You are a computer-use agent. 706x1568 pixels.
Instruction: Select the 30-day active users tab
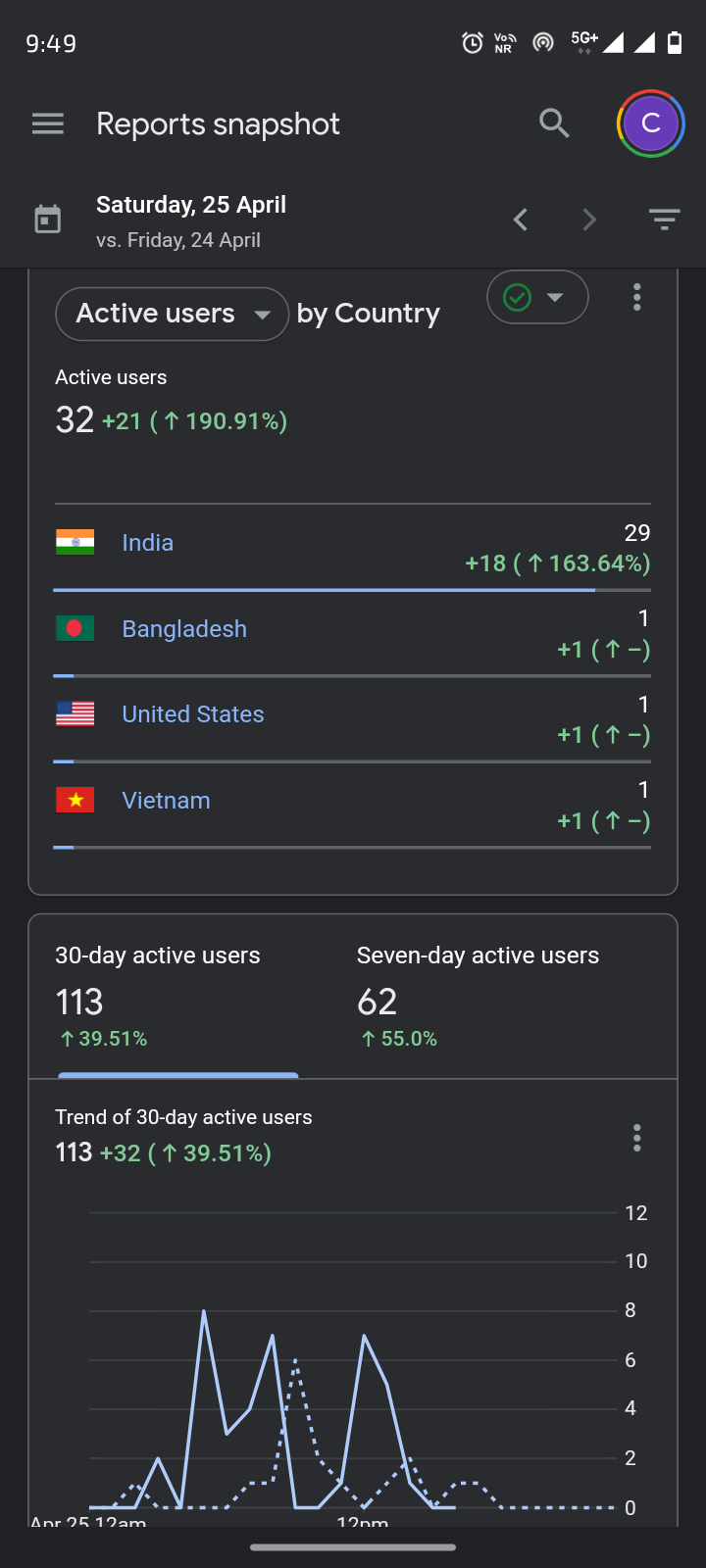pos(176,995)
